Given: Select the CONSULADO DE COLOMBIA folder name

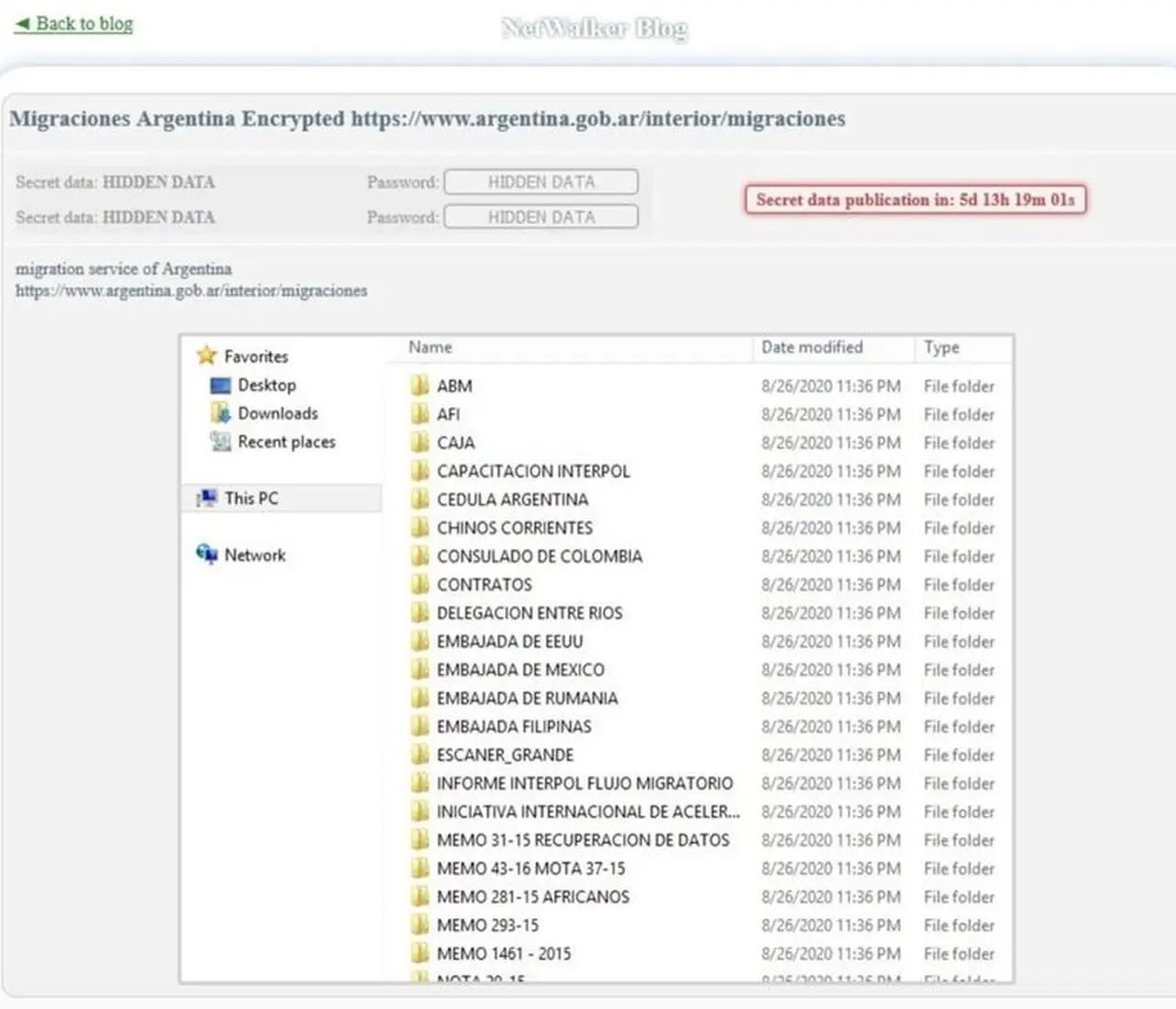Looking at the screenshot, I should coord(539,557).
